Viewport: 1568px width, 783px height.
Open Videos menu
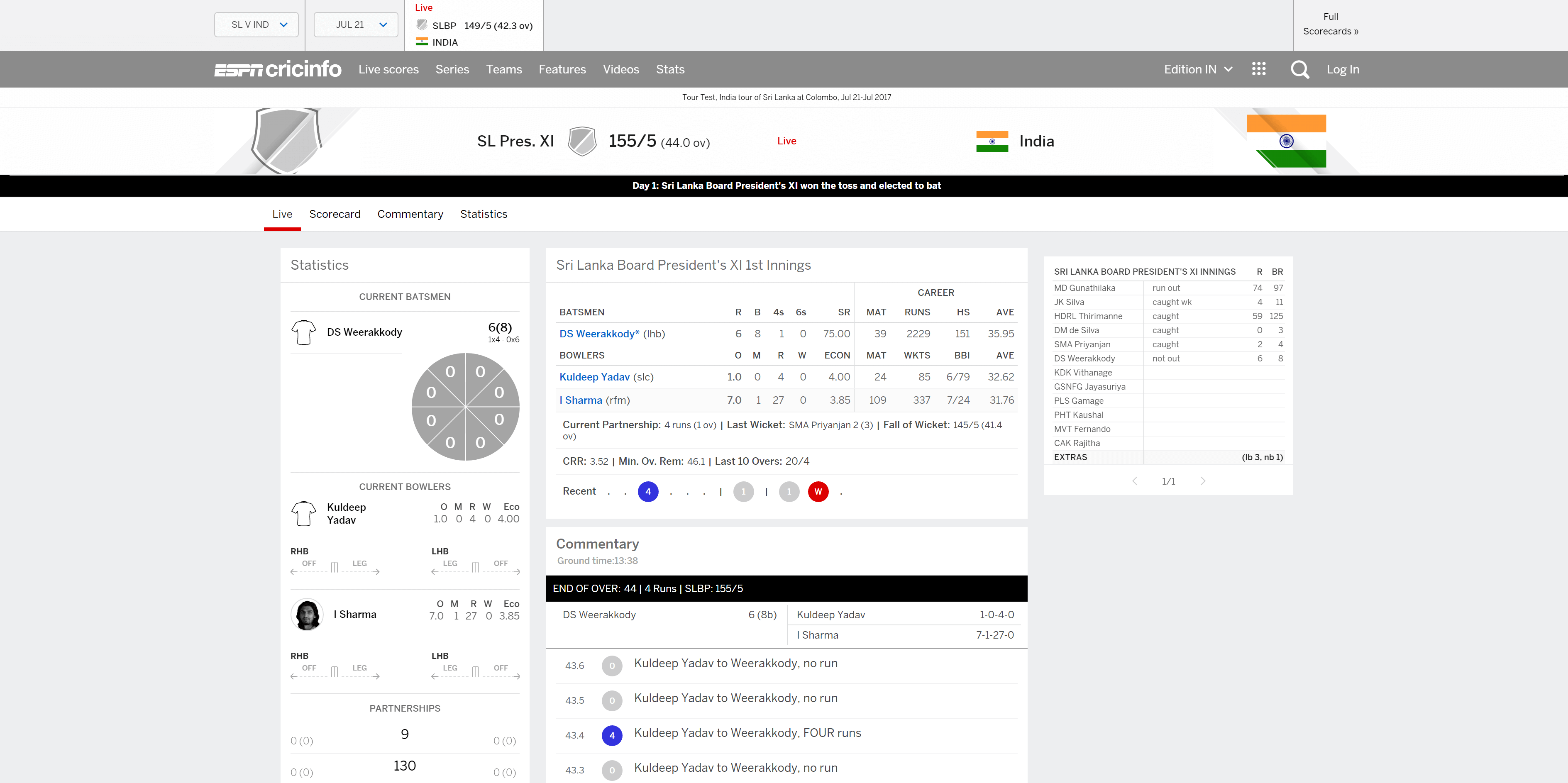pos(621,69)
